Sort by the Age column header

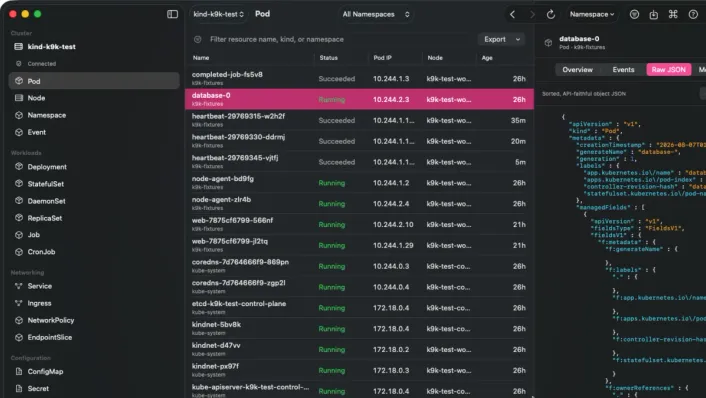coord(487,58)
